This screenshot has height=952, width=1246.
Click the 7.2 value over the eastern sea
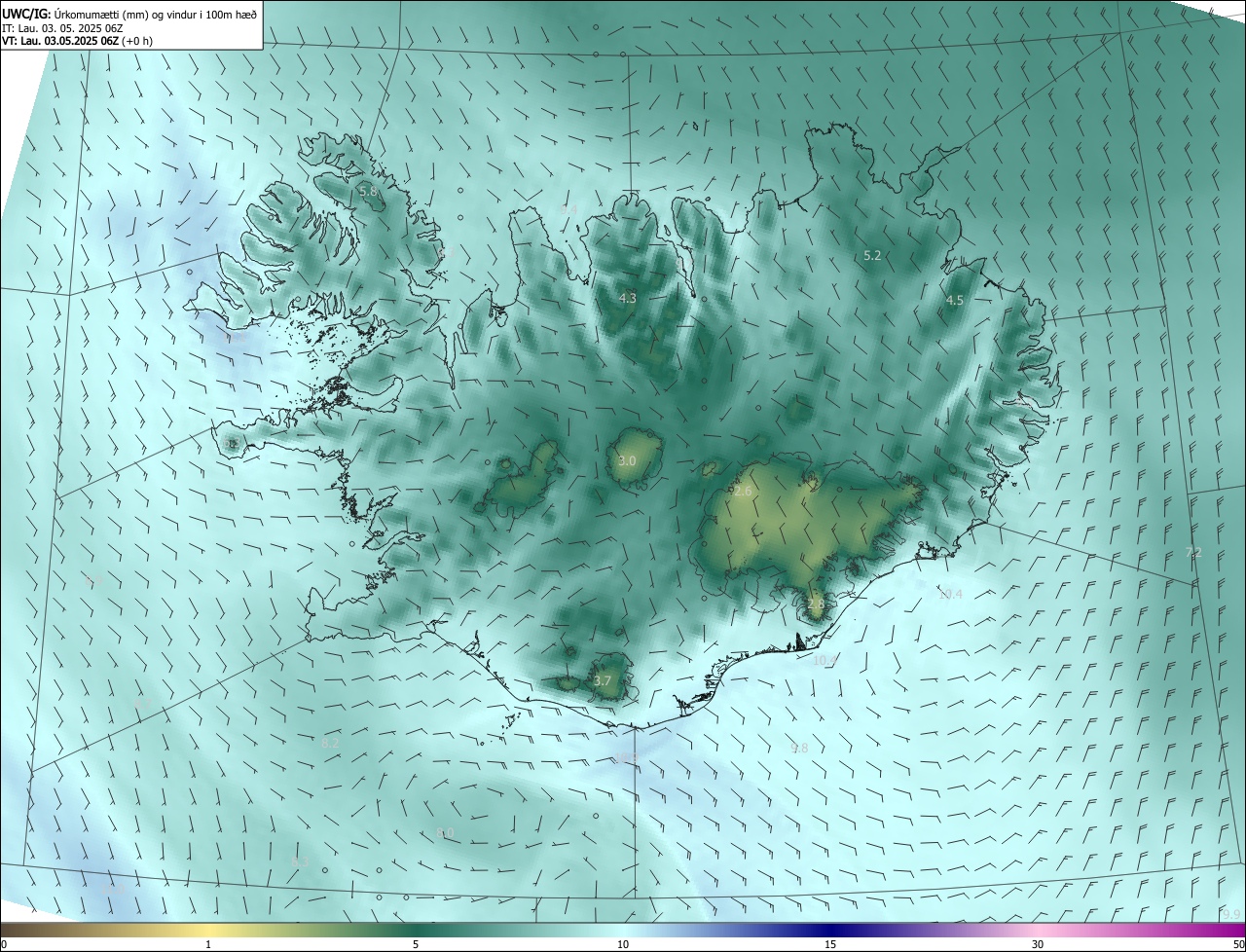click(1193, 553)
